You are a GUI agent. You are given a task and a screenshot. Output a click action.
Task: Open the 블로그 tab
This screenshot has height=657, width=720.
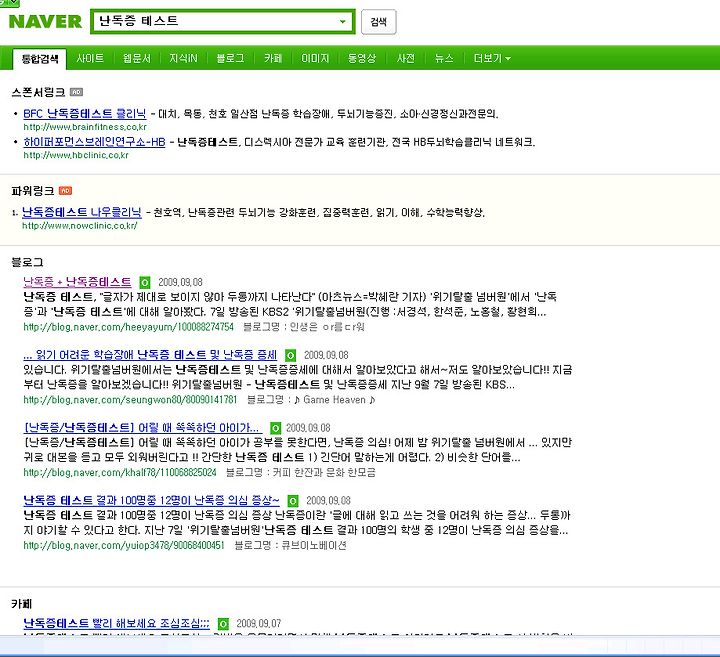pyautogui.click(x=230, y=58)
